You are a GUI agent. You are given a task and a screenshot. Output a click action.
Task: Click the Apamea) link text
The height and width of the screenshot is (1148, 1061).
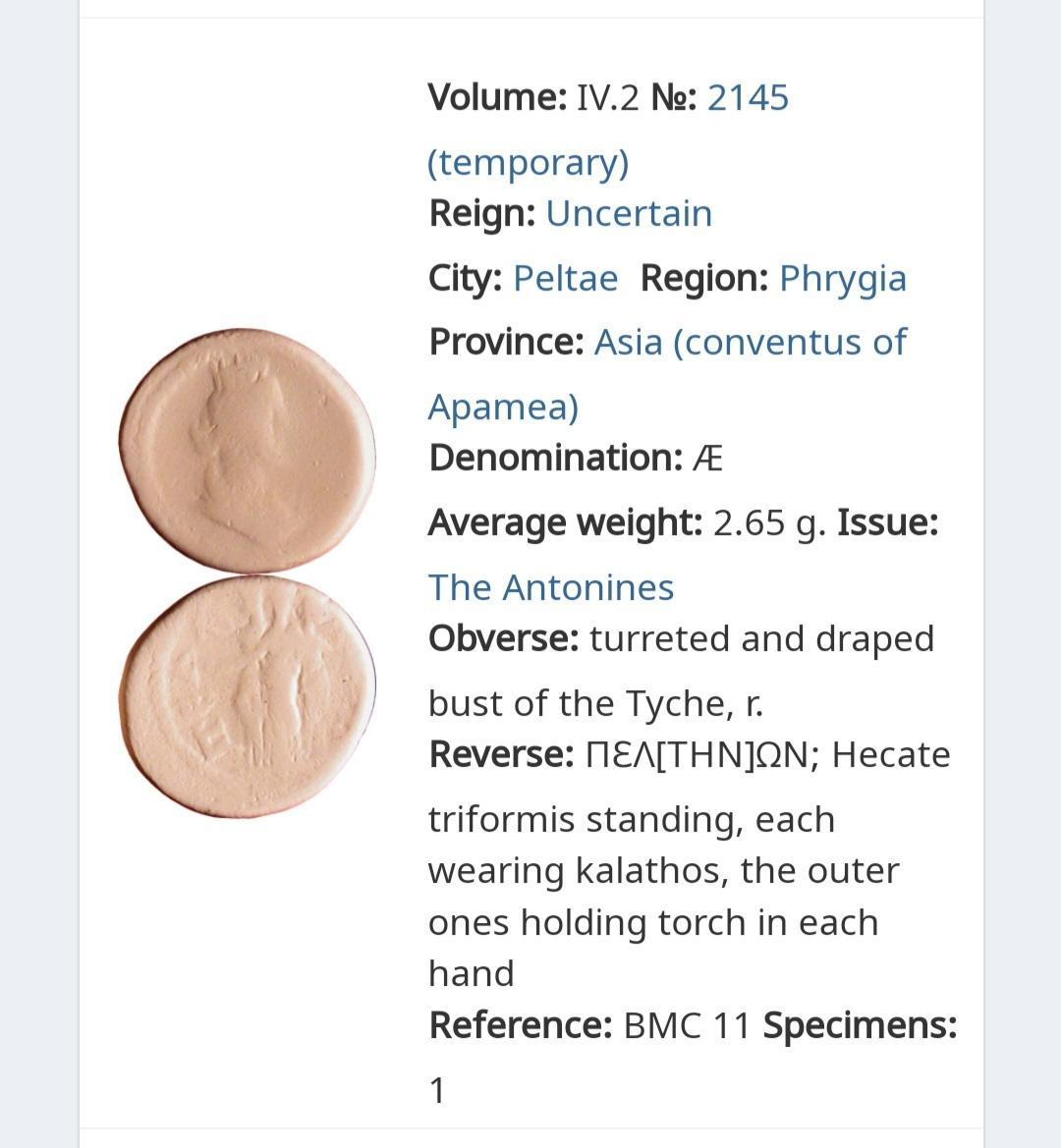(503, 408)
